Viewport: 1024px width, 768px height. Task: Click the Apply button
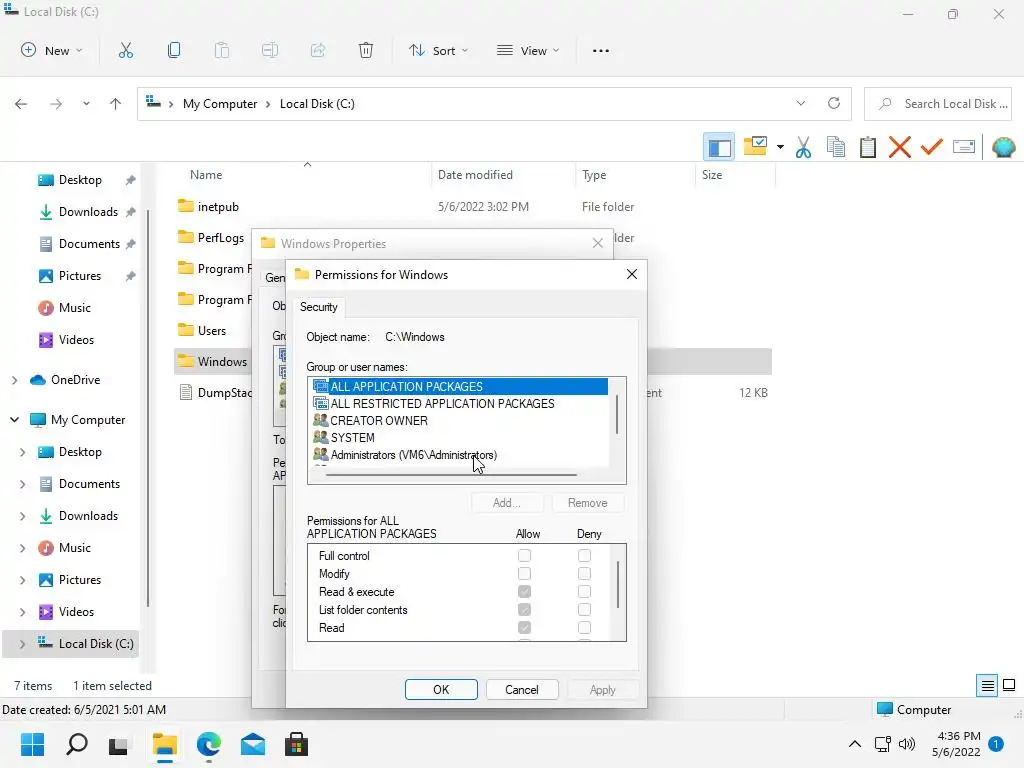[602, 690]
